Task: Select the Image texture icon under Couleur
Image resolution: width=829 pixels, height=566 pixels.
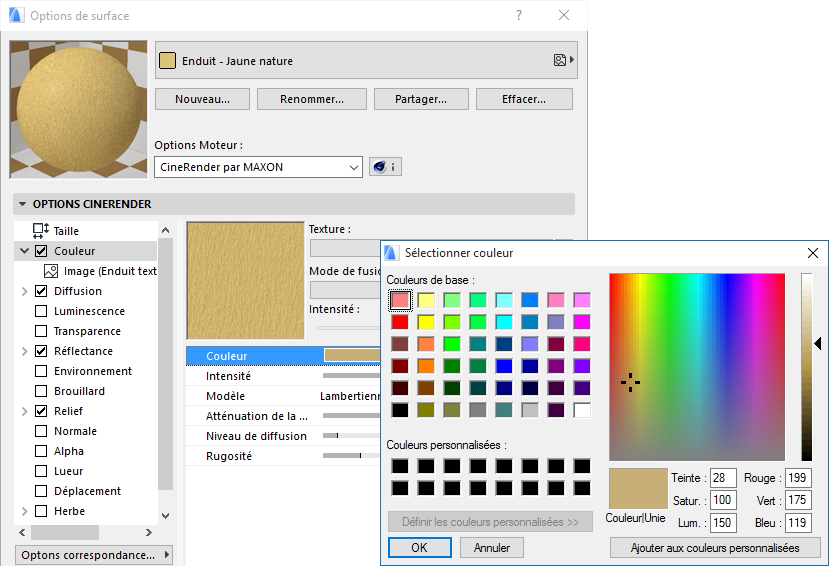Action: tap(51, 271)
